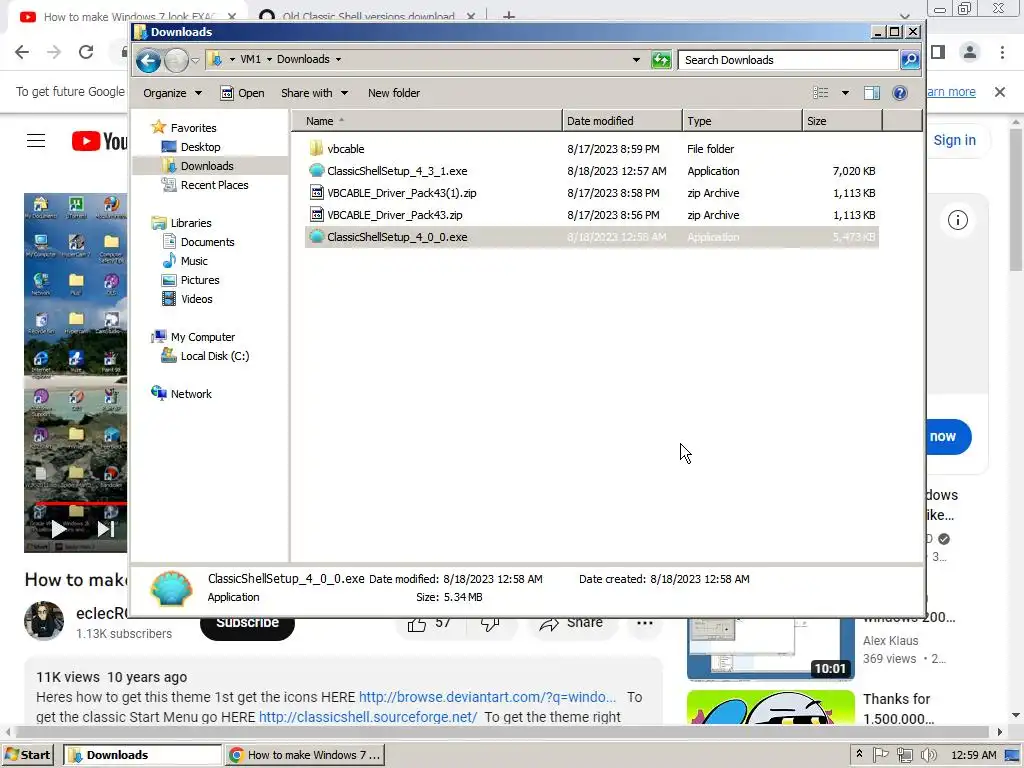
Task: Expand the view options dropdown arrow
Action: (x=845, y=93)
